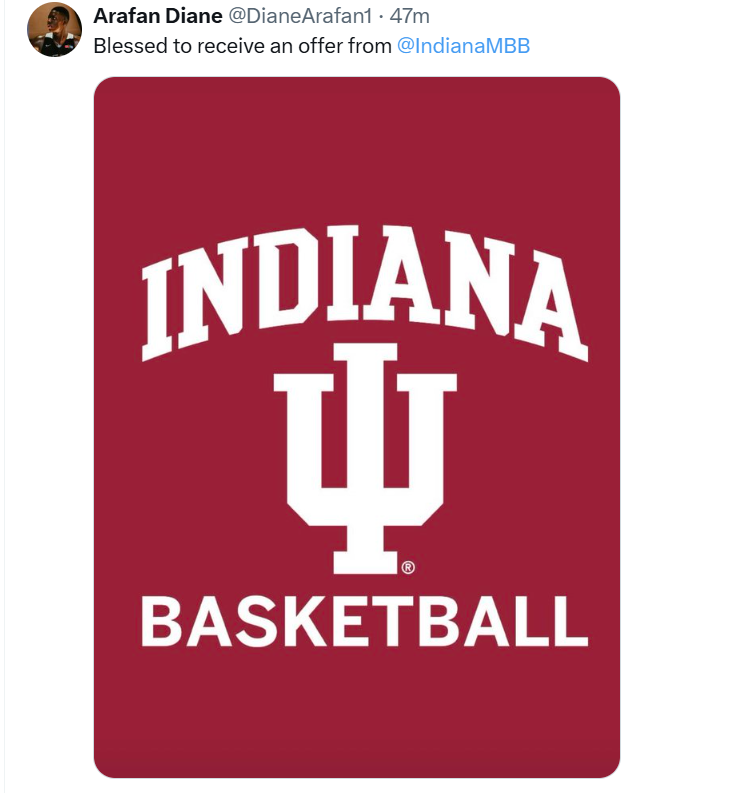The image size is (731, 793).
Task: Click the Arafan Diane display name
Action: click(x=157, y=17)
